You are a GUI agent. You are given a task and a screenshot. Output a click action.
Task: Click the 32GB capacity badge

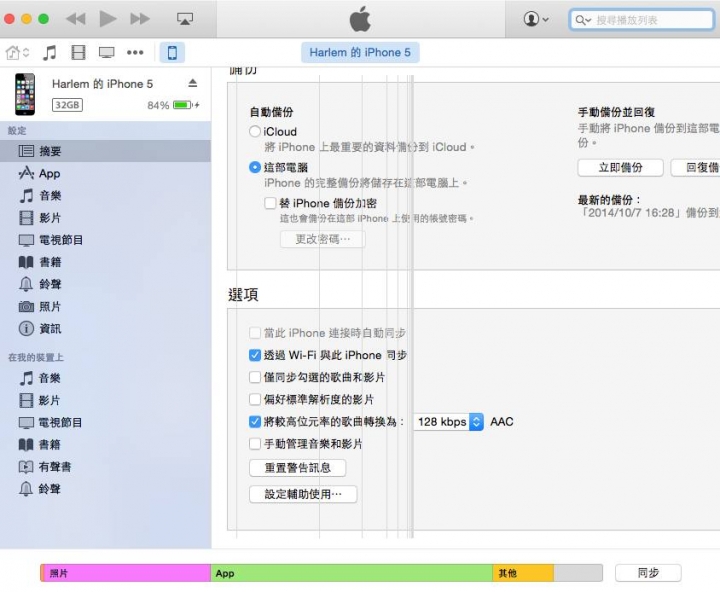(67, 105)
